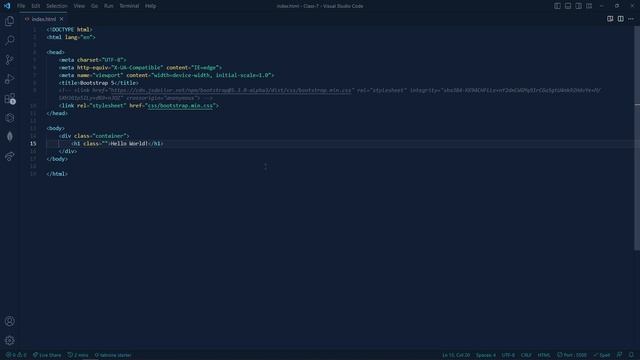Image resolution: width=640 pixels, height=360 pixels.
Task: Click the meta charset="UTF-8" line
Action: point(92,60)
